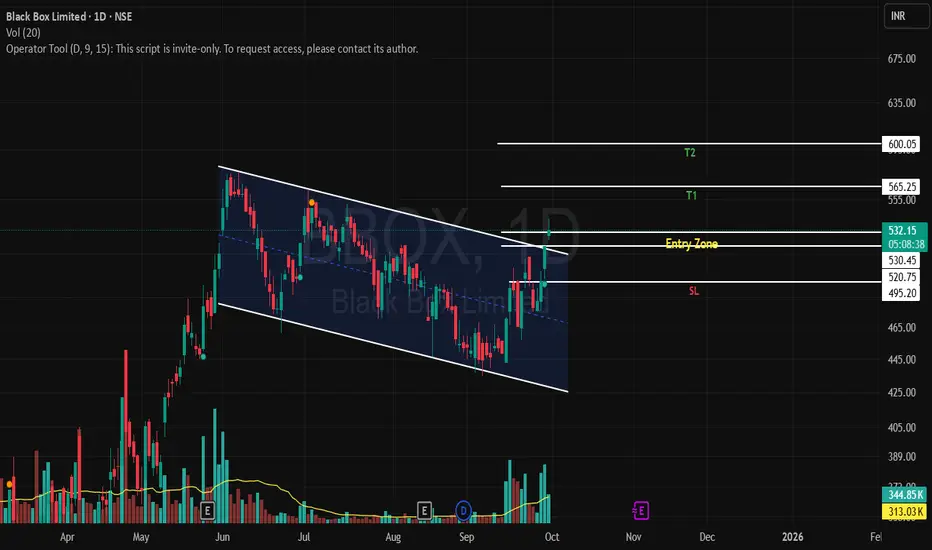
Task: Click the 465.00 price scale value
Action: [901, 328]
